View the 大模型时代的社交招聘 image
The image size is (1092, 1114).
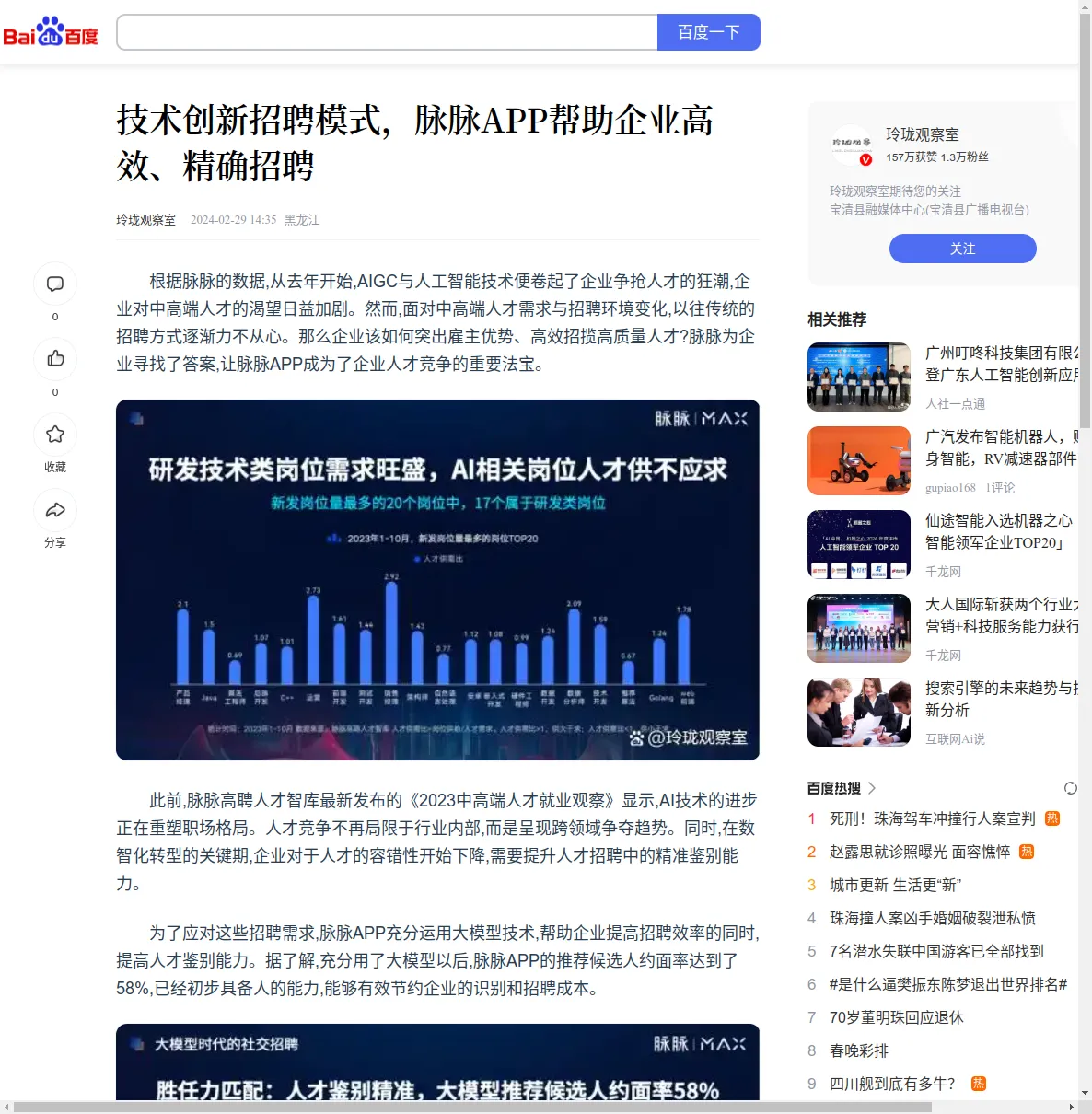[437, 1062]
